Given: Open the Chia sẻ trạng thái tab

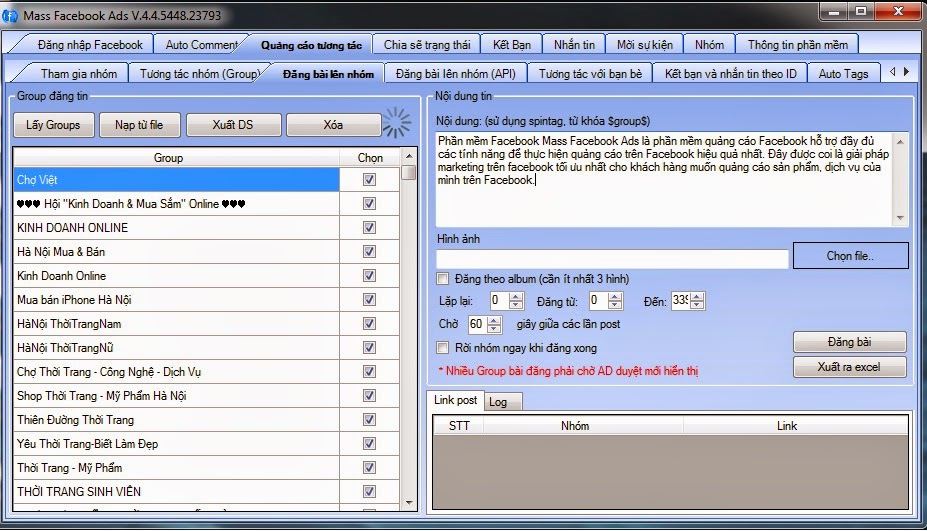Looking at the screenshot, I should point(427,45).
